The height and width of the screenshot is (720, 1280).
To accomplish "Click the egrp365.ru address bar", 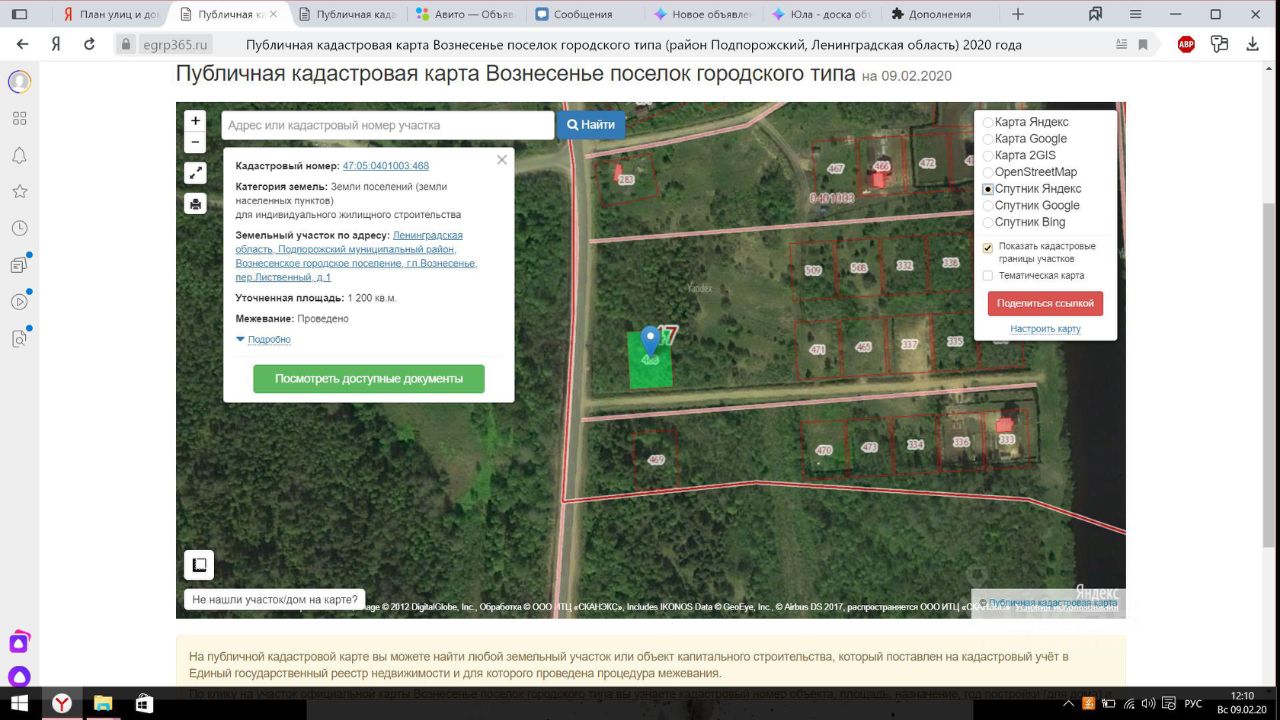I will pos(174,44).
